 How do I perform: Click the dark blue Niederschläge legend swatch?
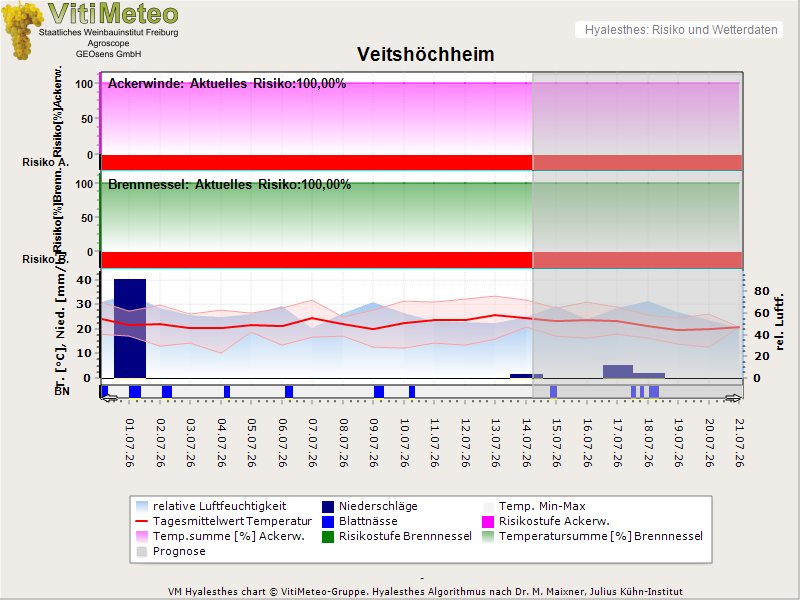[328, 507]
